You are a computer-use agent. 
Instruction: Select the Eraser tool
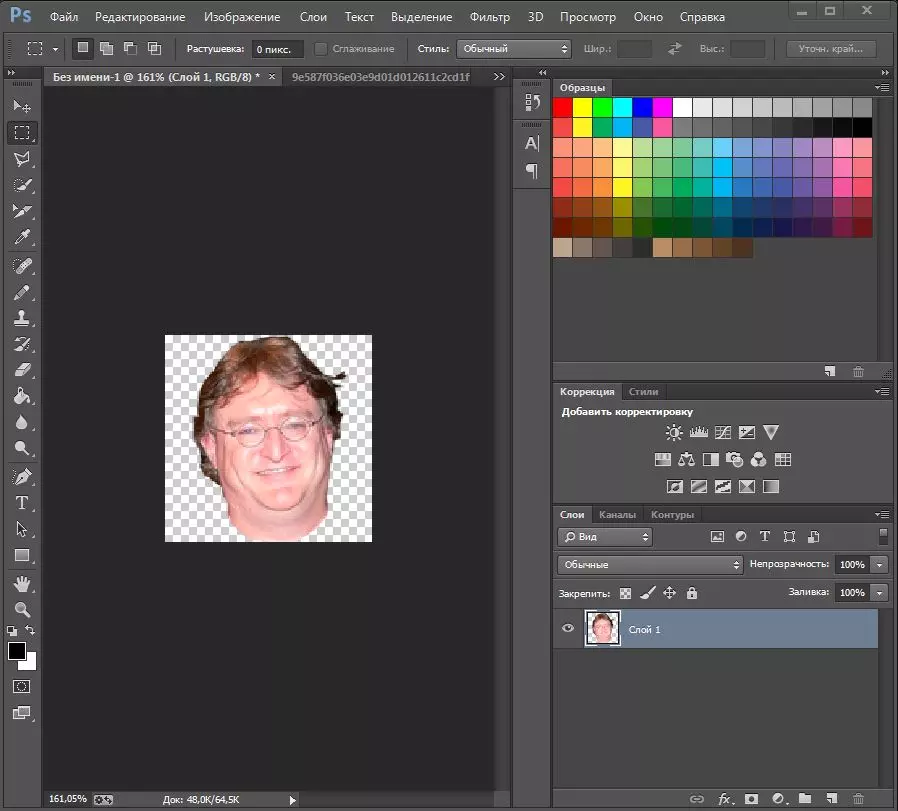22,370
